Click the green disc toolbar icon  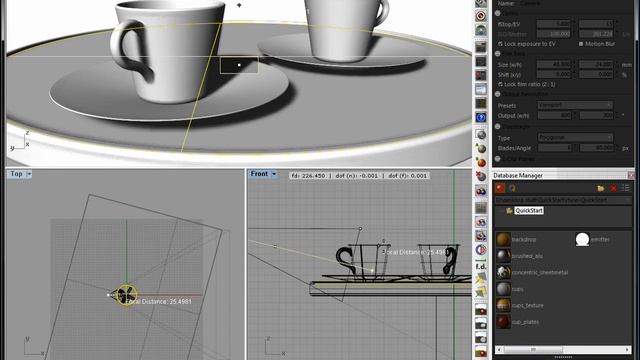coord(481,31)
